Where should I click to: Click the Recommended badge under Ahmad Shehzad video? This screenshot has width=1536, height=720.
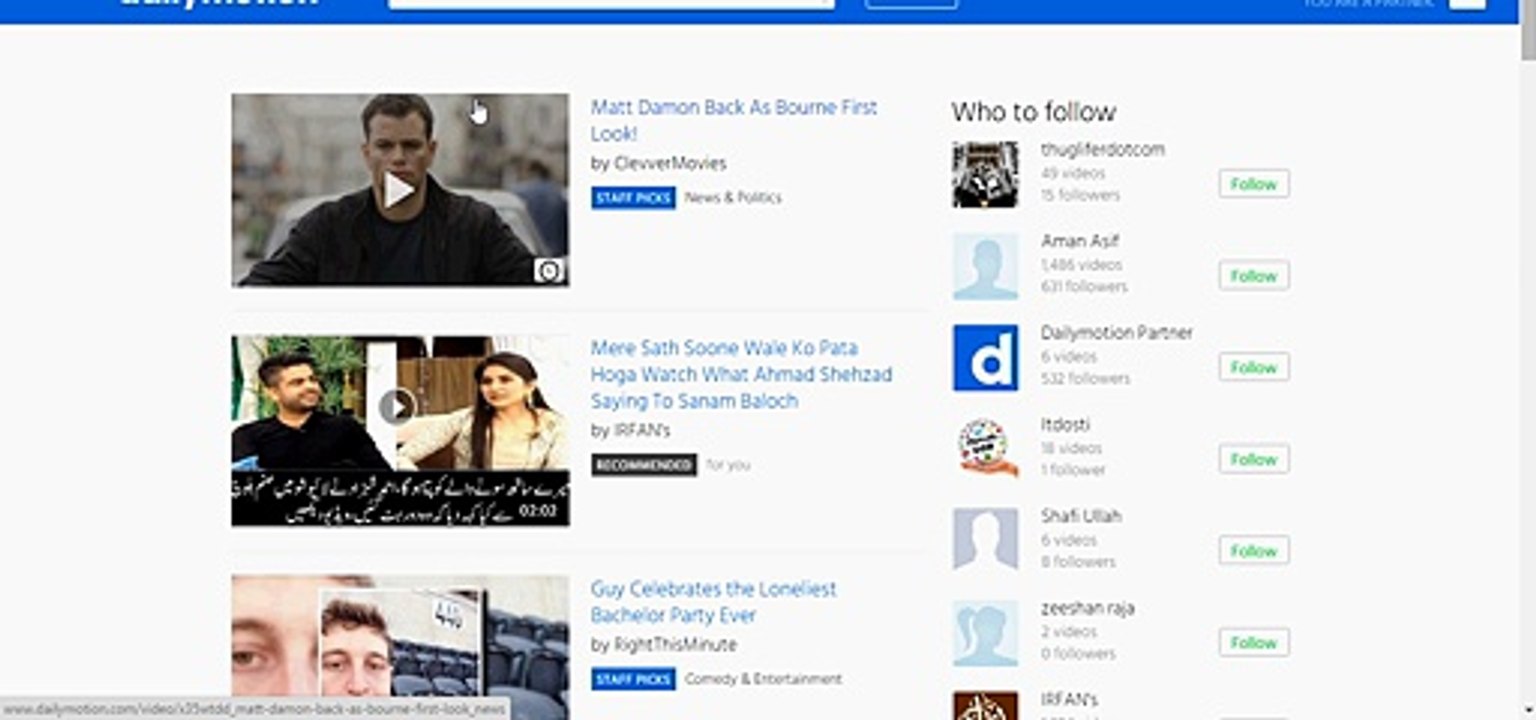(644, 465)
